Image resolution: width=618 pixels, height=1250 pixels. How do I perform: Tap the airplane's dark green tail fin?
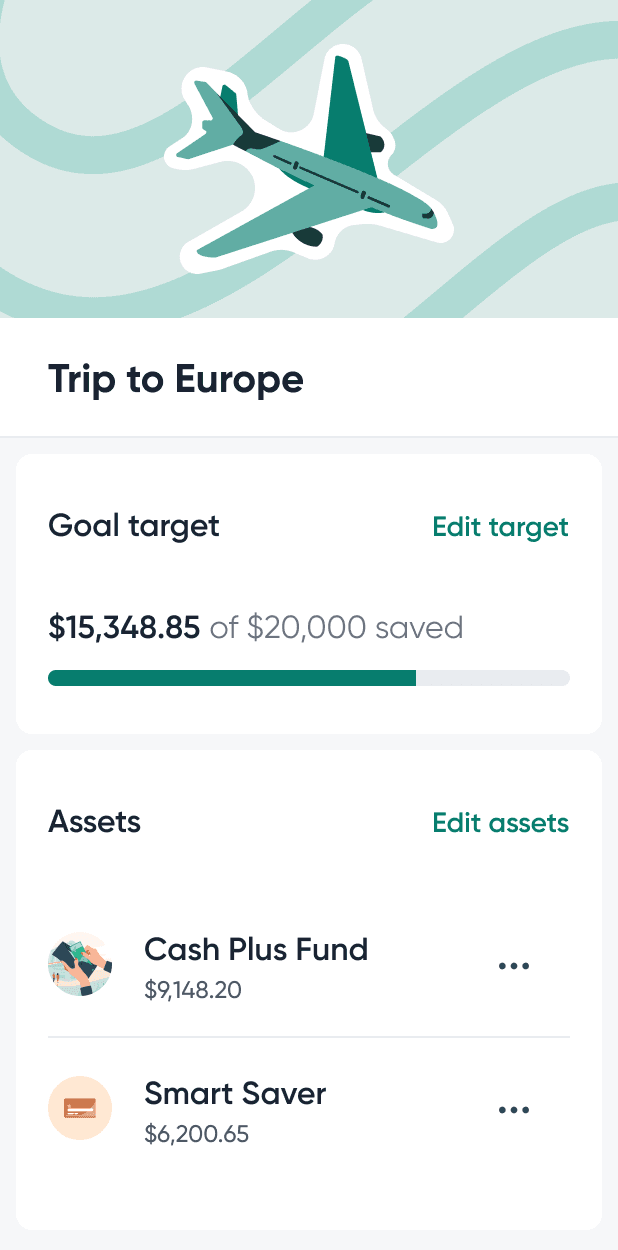pos(352,110)
